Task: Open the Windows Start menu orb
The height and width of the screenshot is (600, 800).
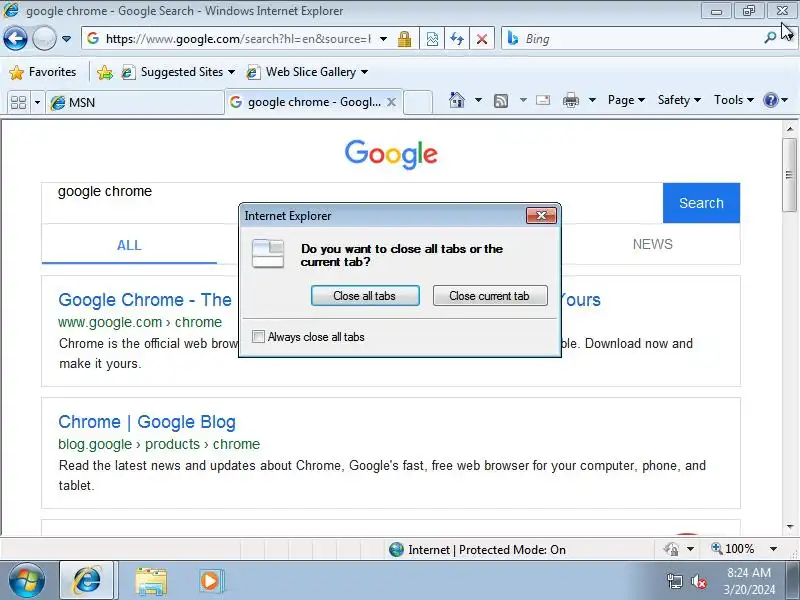Action: point(26,581)
